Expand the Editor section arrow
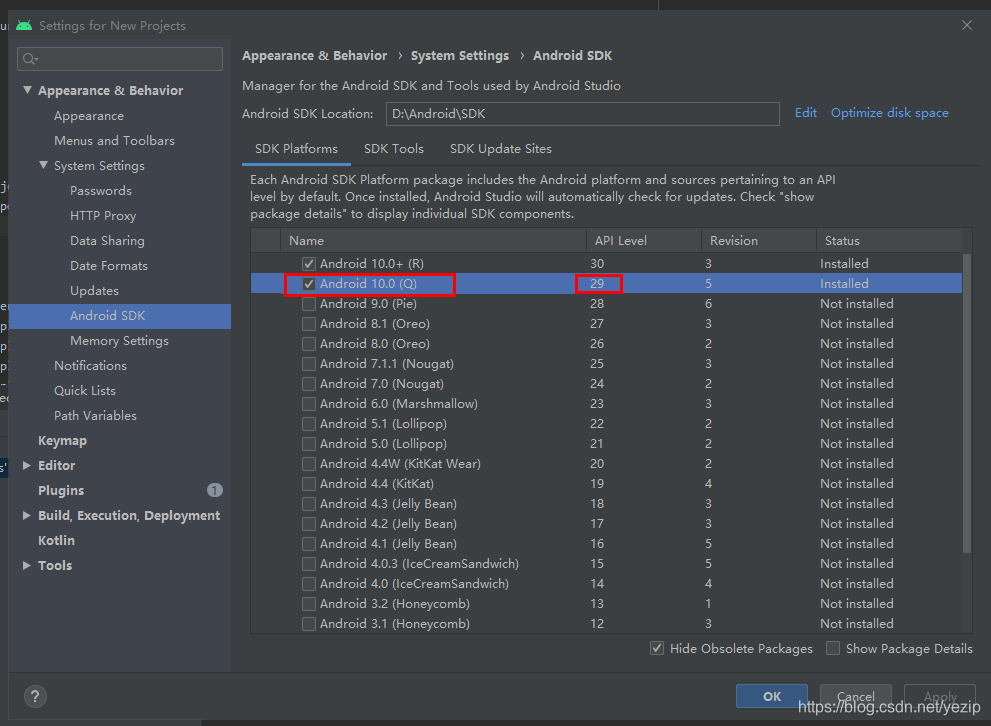991x726 pixels. (x=27, y=465)
